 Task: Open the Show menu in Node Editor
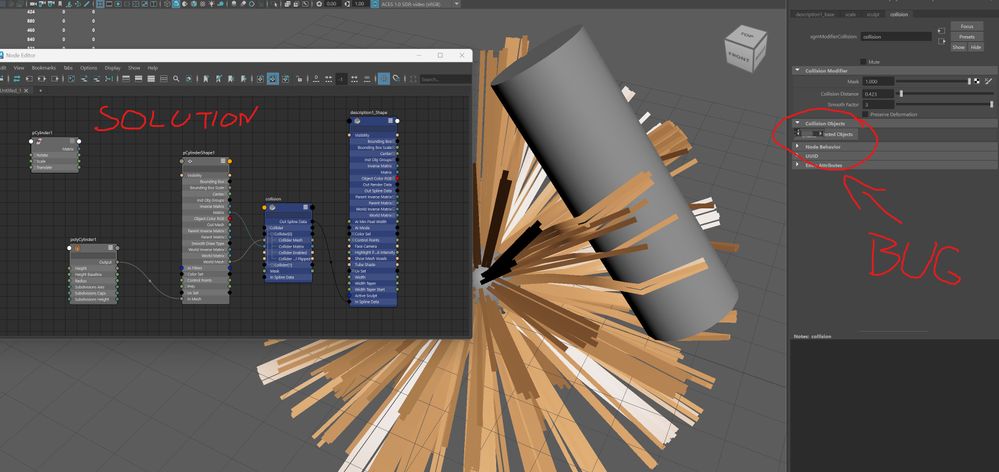[134, 68]
